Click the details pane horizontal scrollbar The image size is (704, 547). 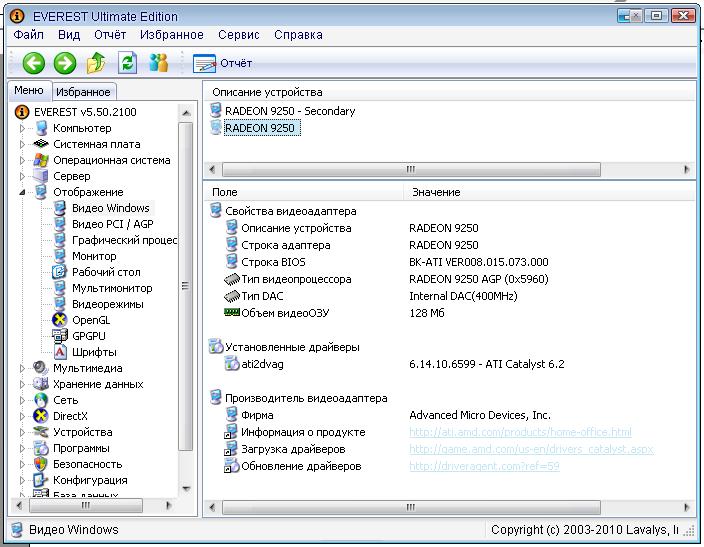pyautogui.click(x=411, y=507)
